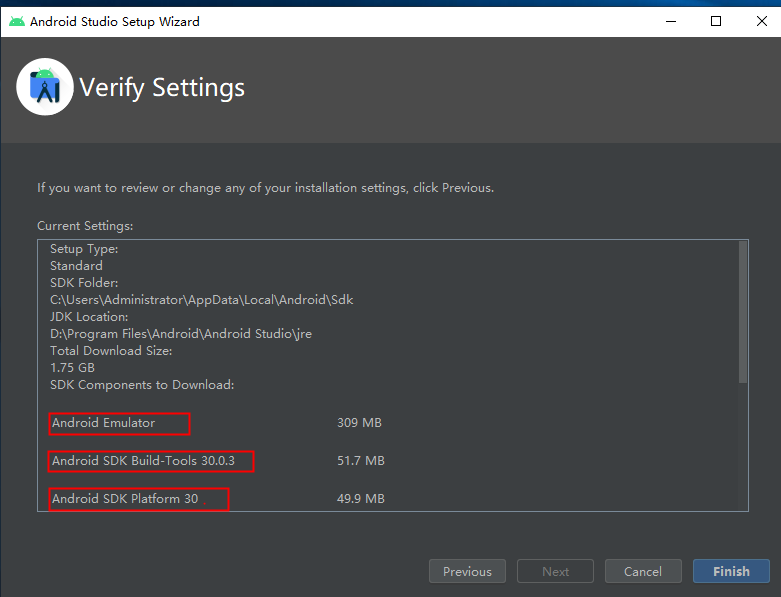The height and width of the screenshot is (597, 781).
Task: Click the Finish button
Action: click(x=731, y=571)
